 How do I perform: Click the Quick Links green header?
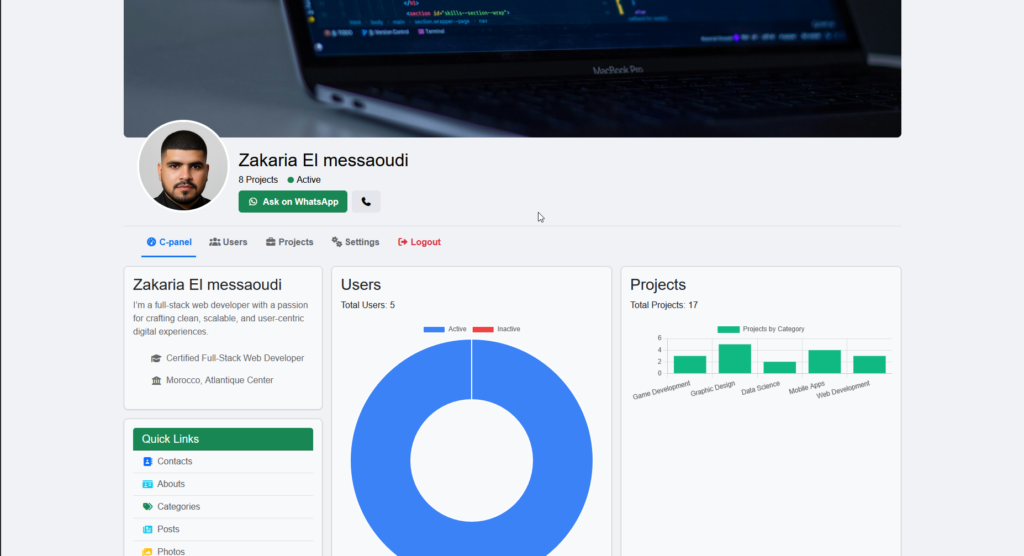coord(223,439)
